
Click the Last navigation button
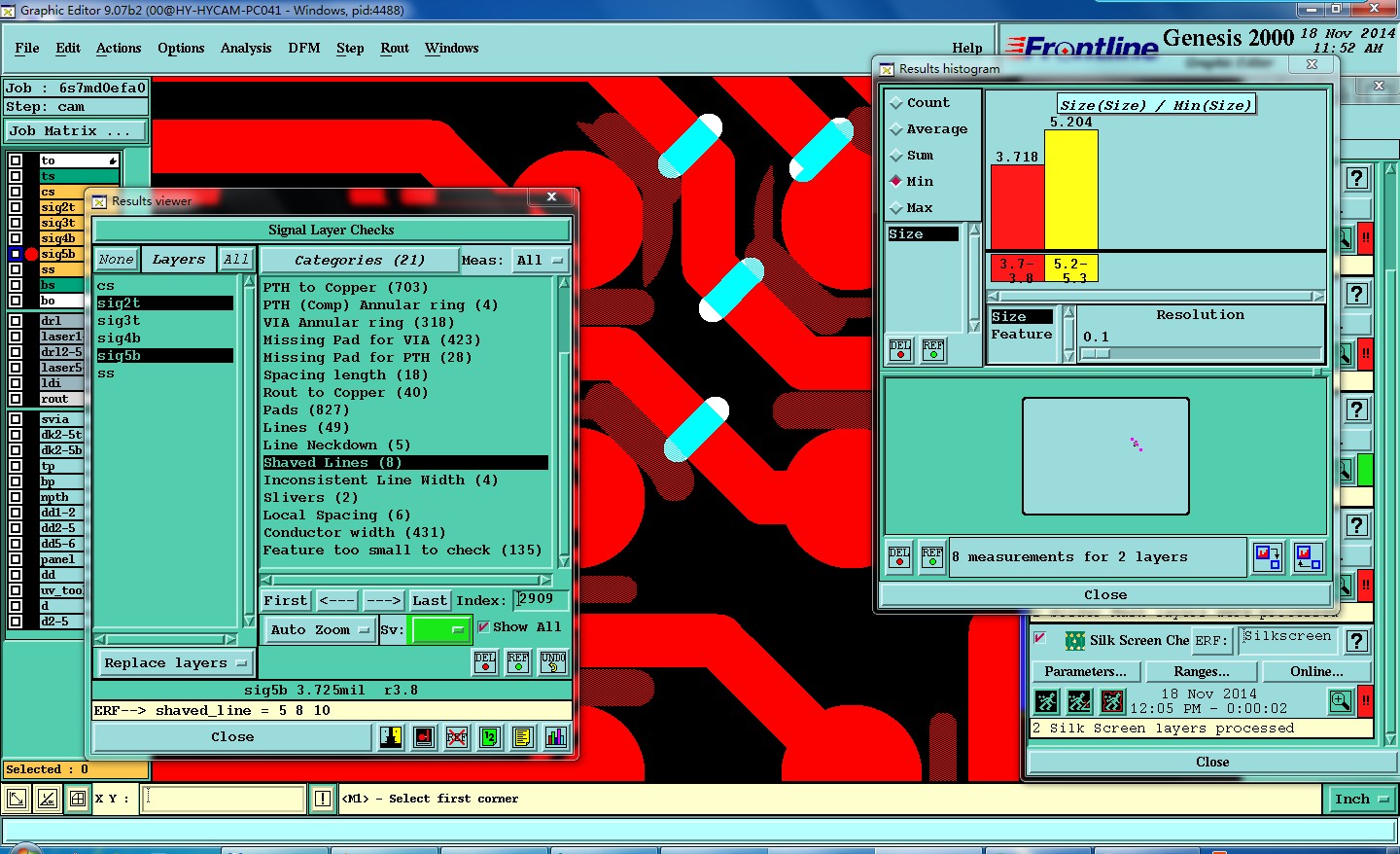(430, 601)
